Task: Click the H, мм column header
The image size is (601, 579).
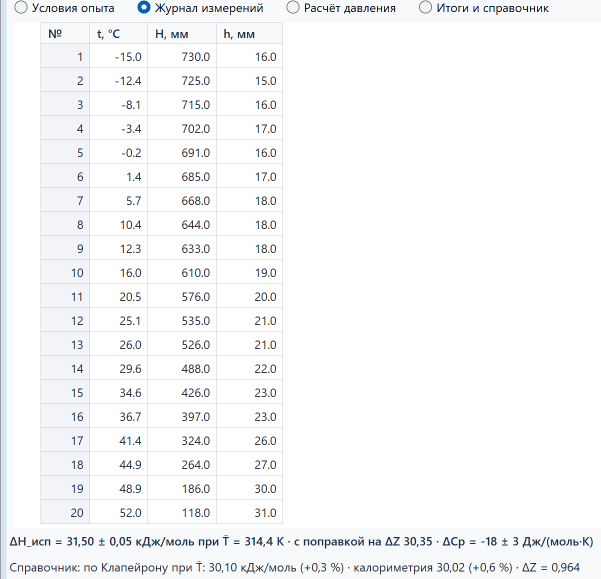Action: pyautogui.click(x=182, y=33)
